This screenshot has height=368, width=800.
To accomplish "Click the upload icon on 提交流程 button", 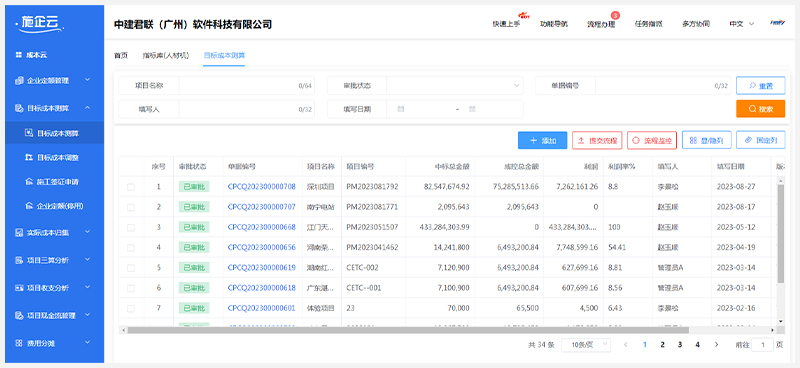I will 581,140.
